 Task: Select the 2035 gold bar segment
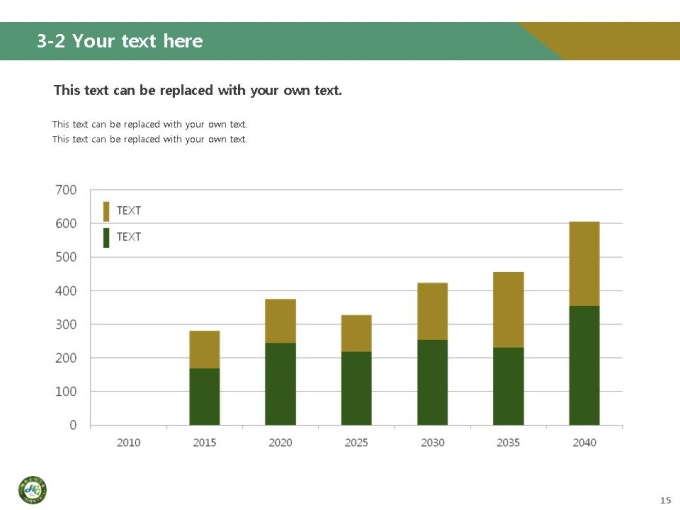tap(508, 310)
